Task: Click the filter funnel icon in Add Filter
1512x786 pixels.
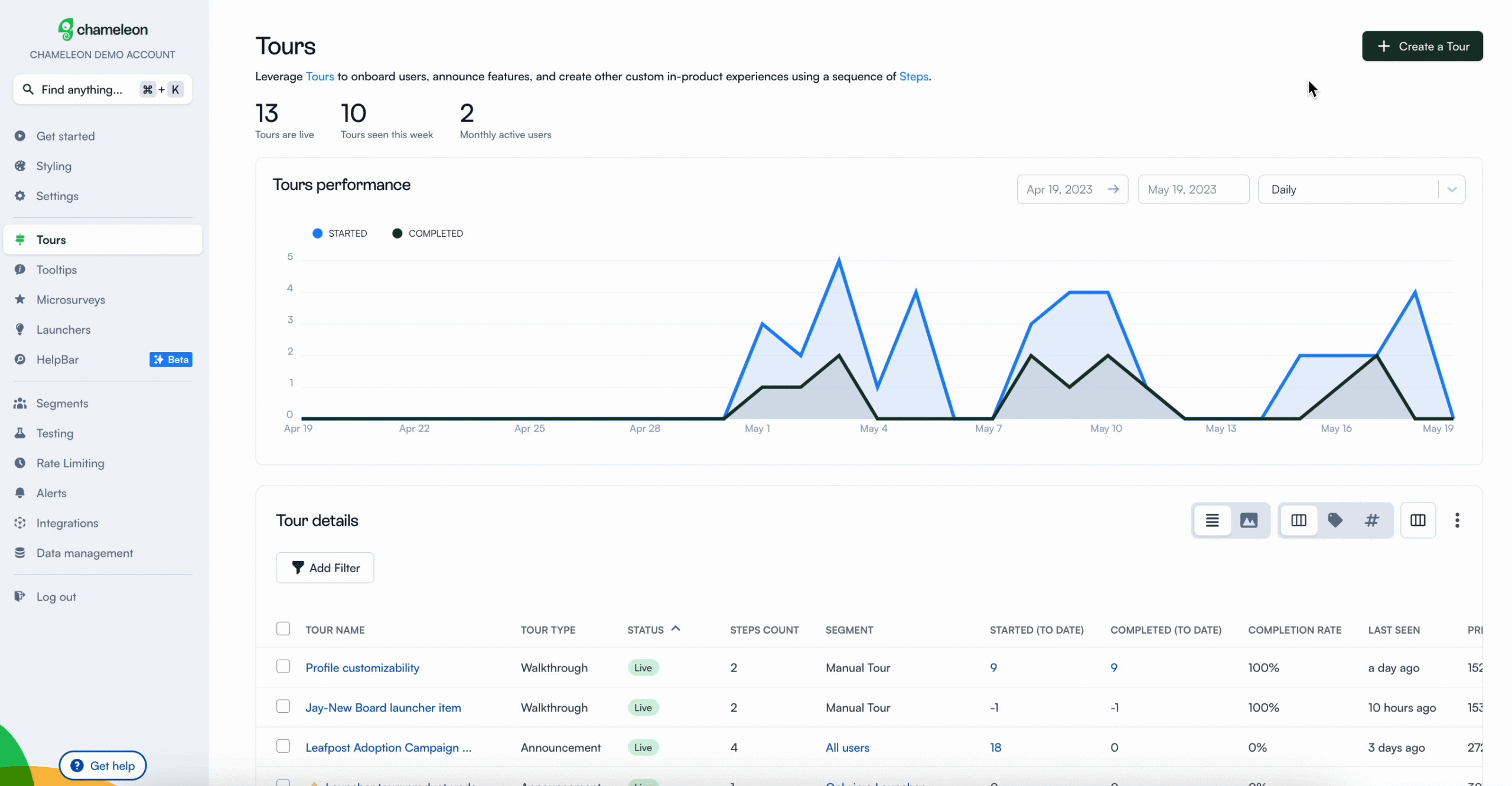Action: (298, 568)
